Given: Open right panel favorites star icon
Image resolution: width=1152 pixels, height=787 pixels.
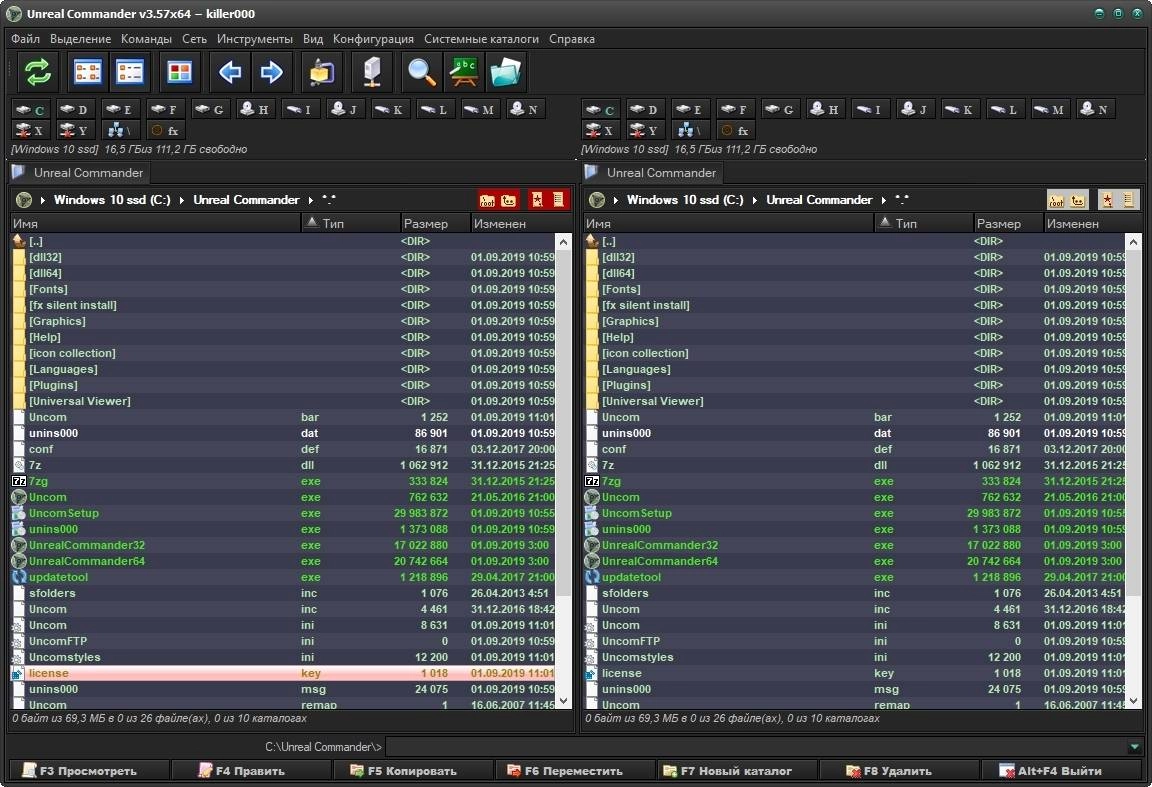Looking at the screenshot, I should pyautogui.click(x=1107, y=200).
